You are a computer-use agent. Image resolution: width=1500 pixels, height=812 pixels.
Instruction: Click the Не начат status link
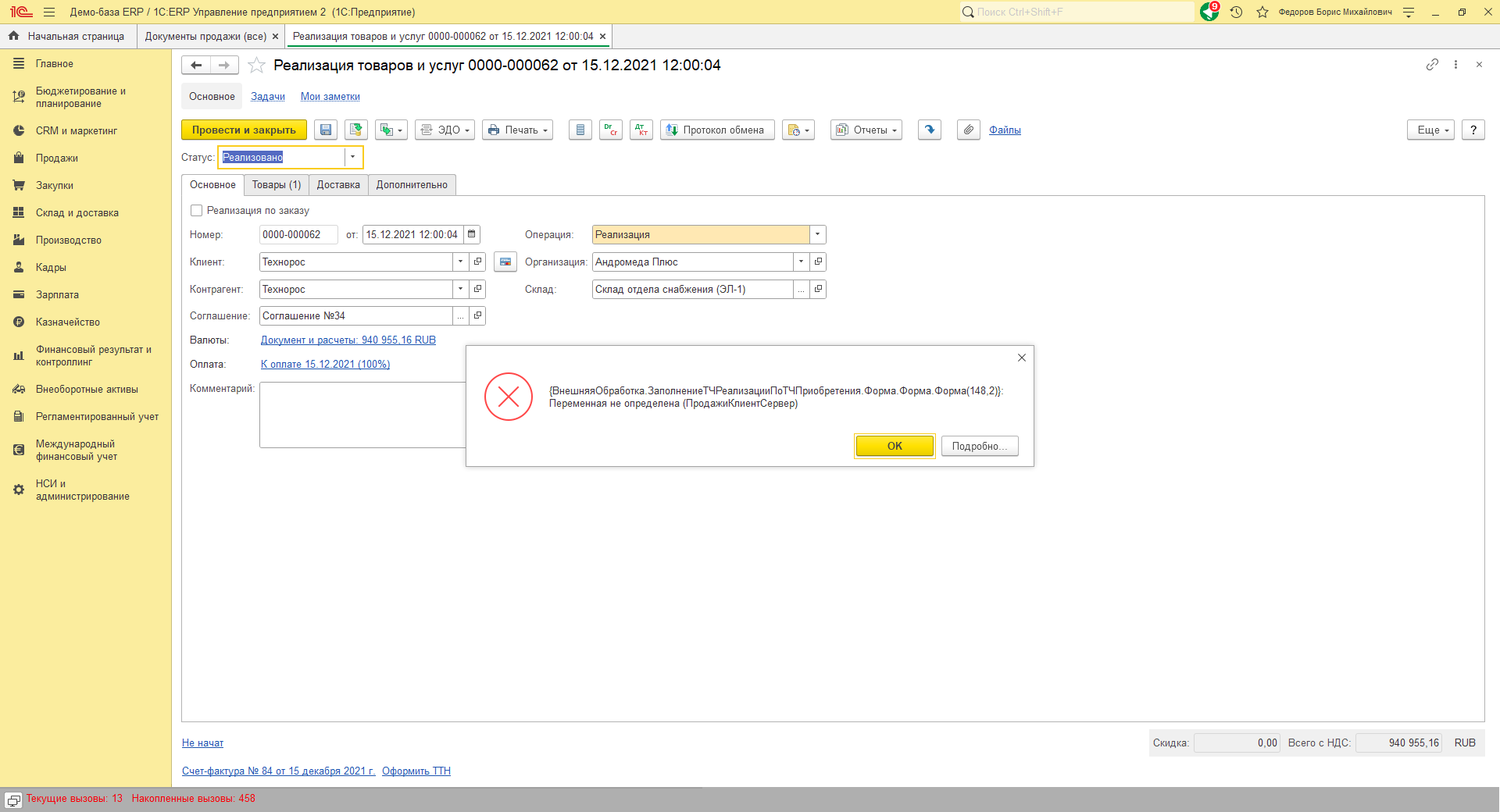pyautogui.click(x=202, y=743)
